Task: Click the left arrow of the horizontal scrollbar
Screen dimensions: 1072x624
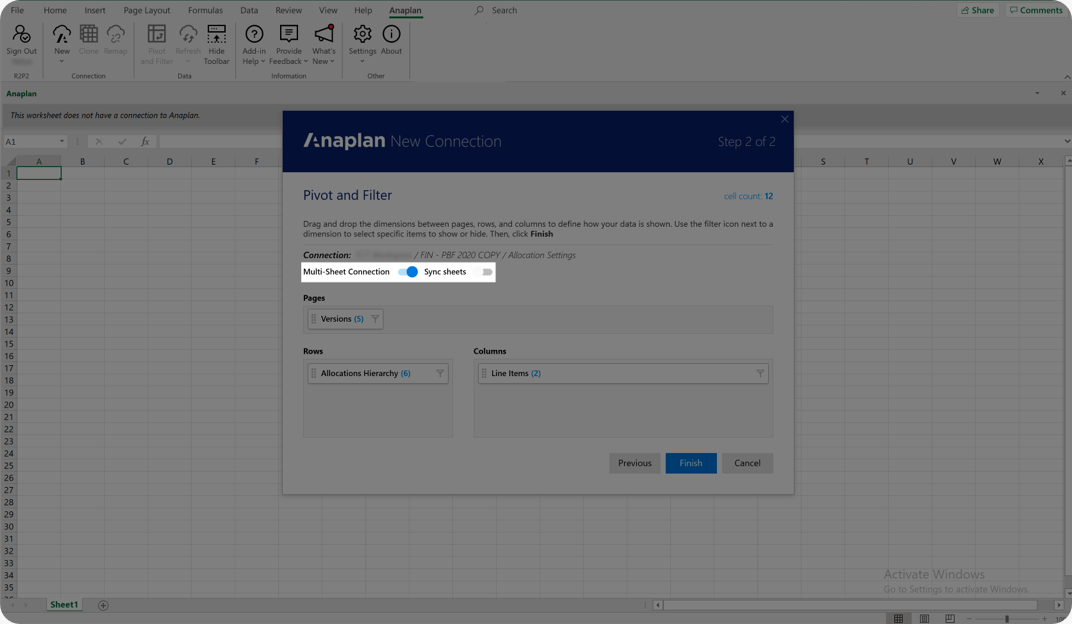Action: (658, 605)
